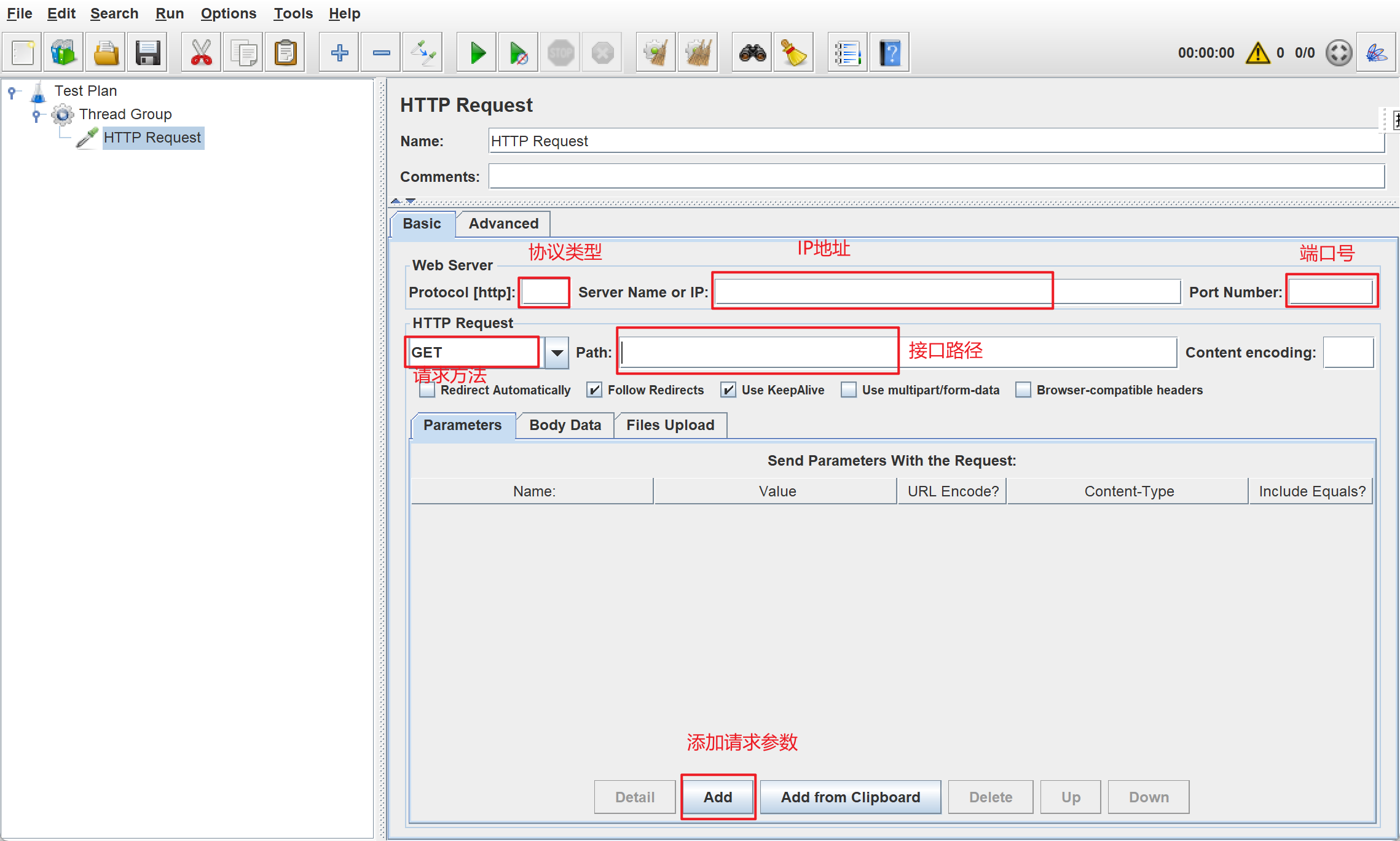
Task: Uncheck Use KeepAlive option
Action: 728,390
